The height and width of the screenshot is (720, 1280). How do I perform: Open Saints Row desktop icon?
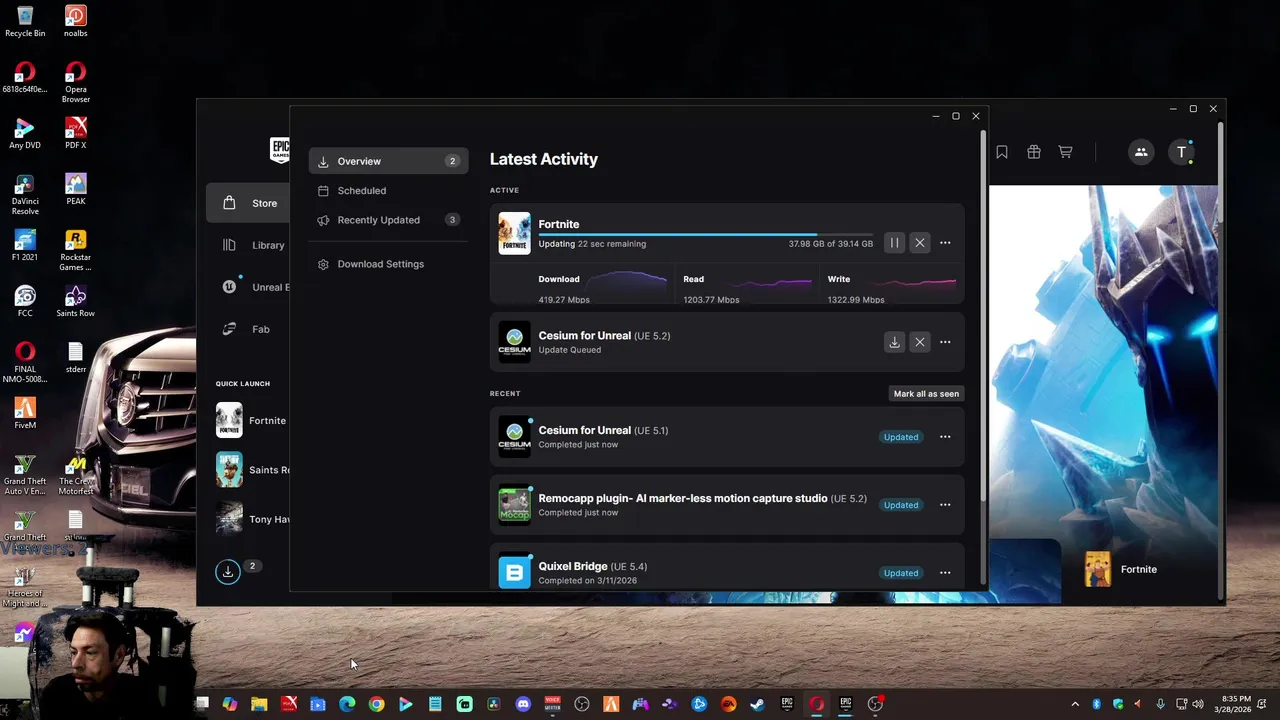click(76, 301)
